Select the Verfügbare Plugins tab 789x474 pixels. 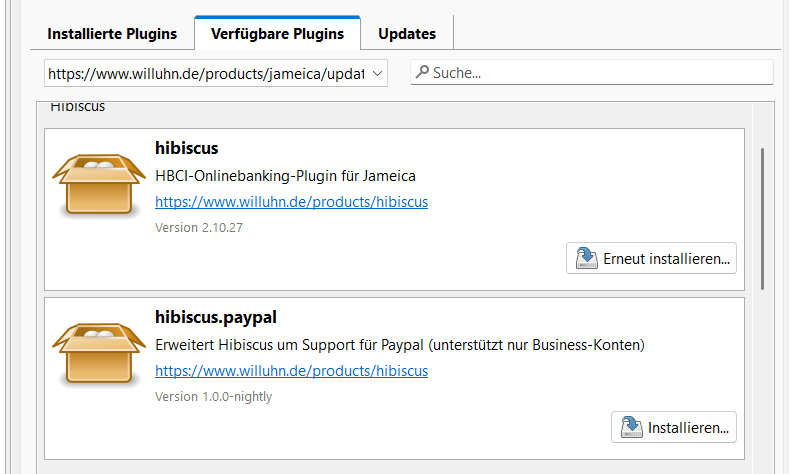(277, 34)
